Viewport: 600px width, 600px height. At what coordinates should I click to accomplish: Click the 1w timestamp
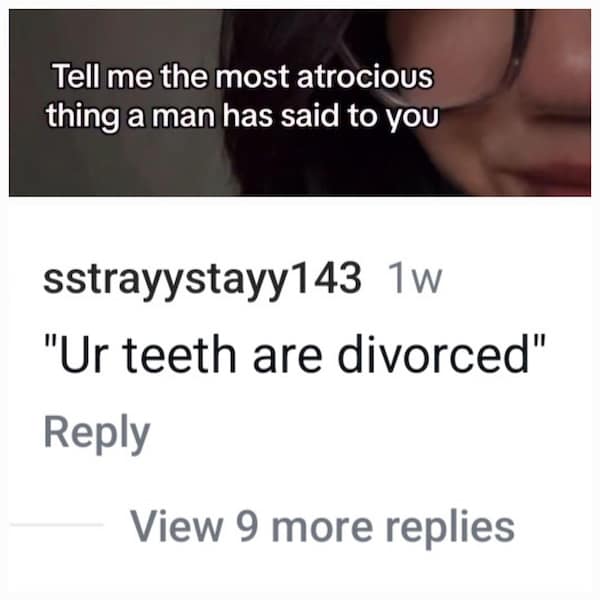415,279
